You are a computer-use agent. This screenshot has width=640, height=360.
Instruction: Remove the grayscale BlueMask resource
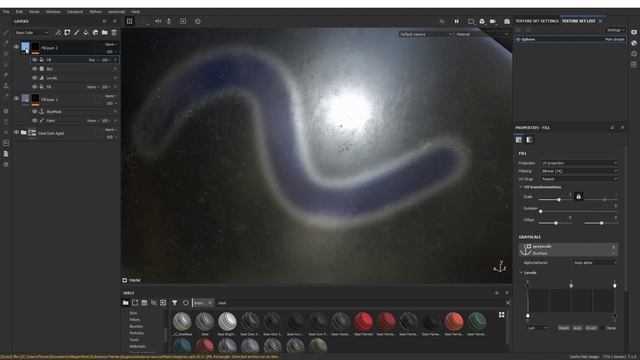(613, 247)
